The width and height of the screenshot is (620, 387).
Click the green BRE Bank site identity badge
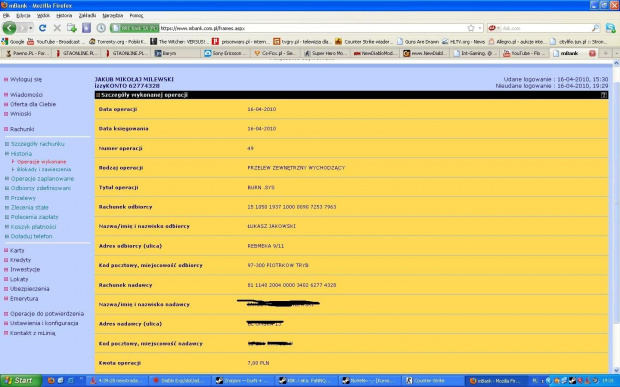[x=135, y=28]
